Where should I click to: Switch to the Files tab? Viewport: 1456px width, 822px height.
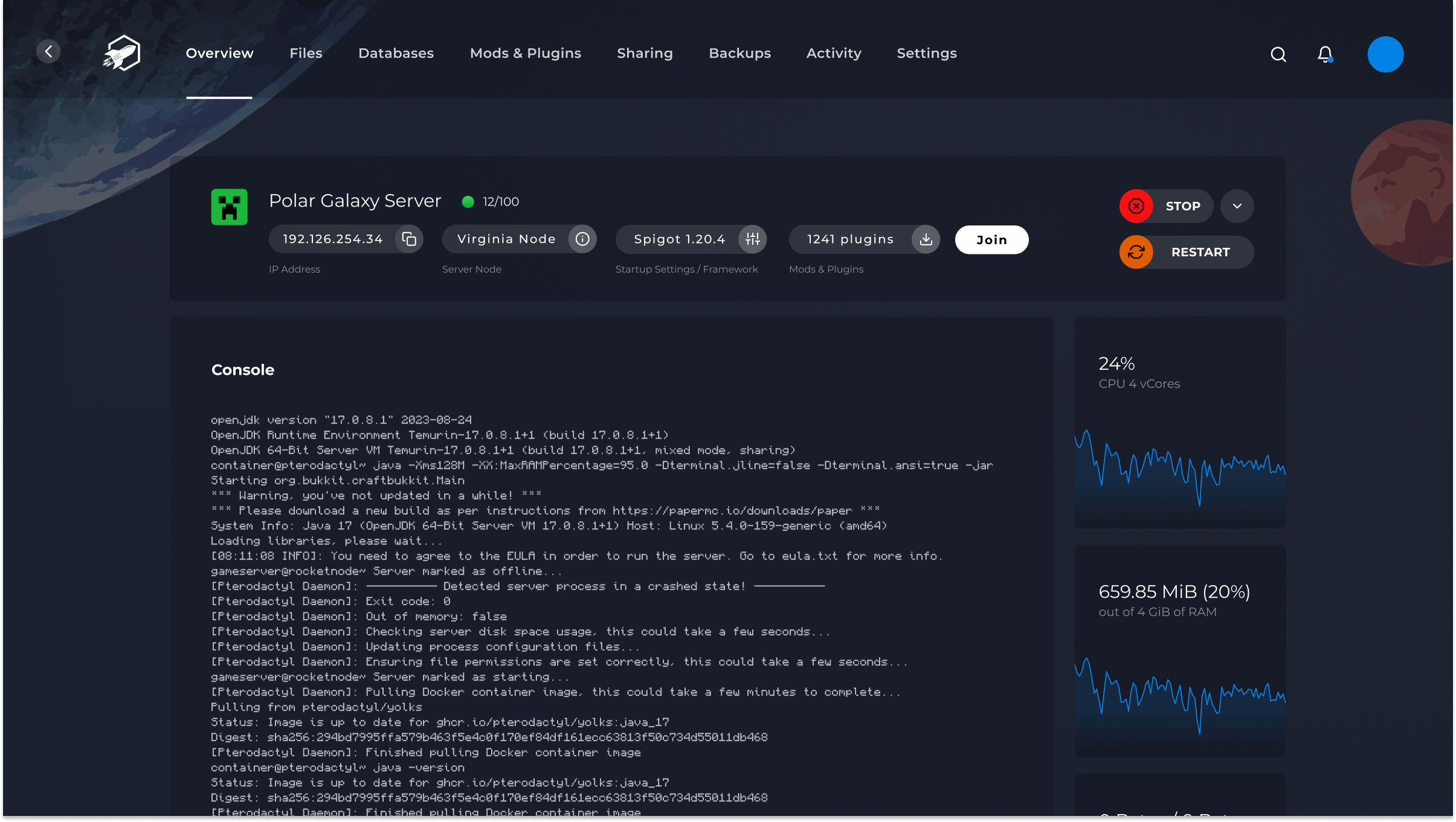[306, 53]
